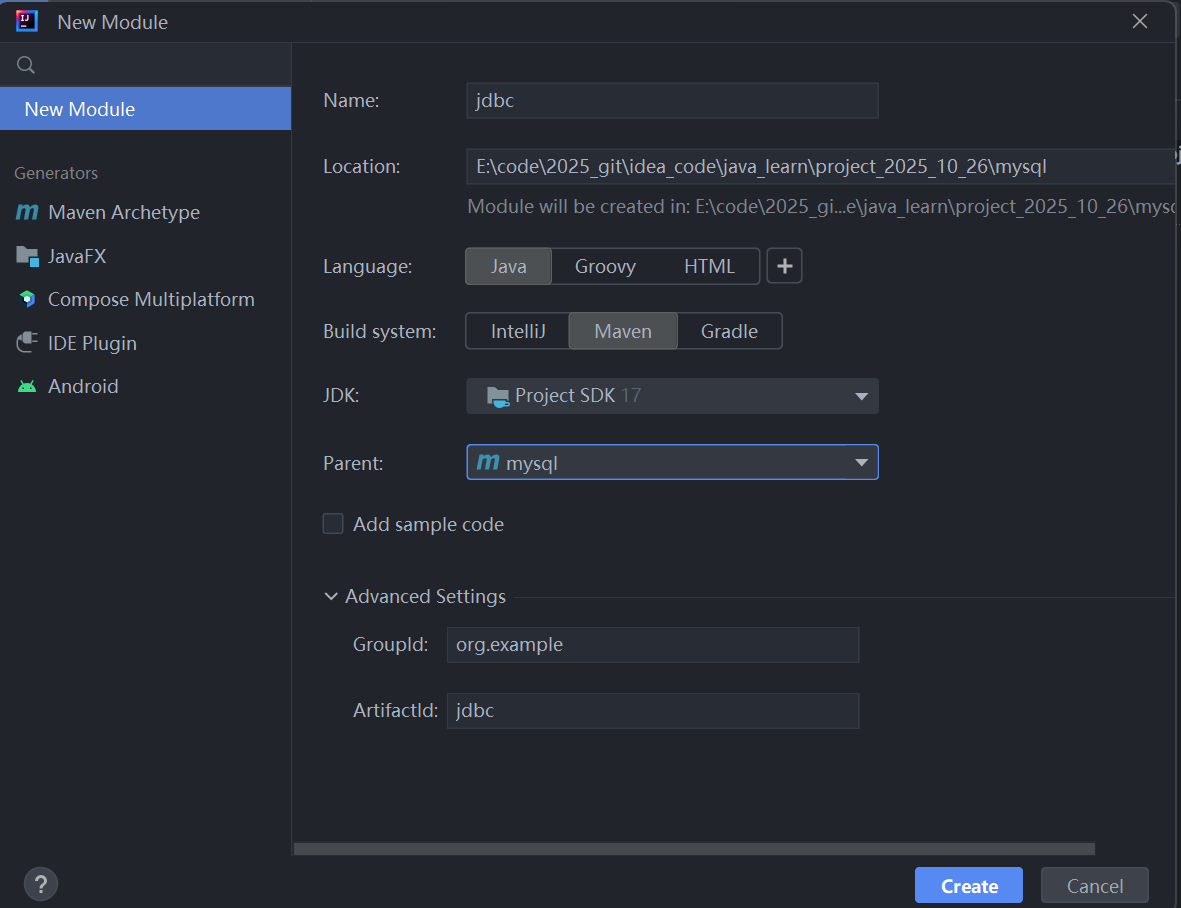This screenshot has height=908, width=1181.
Task: Choose Gradle build system
Action: point(729,331)
